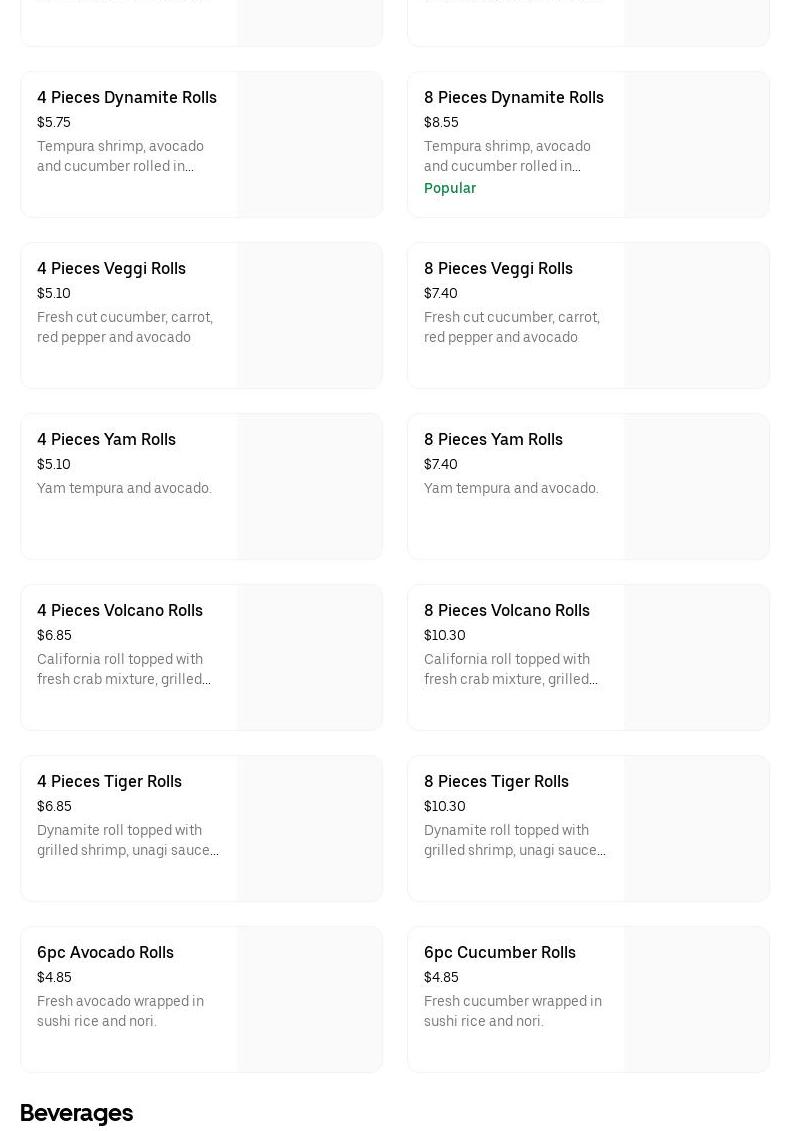804x1131 pixels.
Task: Select the 4 Pieces Yam Rolls title
Action: pyautogui.click(x=106, y=440)
